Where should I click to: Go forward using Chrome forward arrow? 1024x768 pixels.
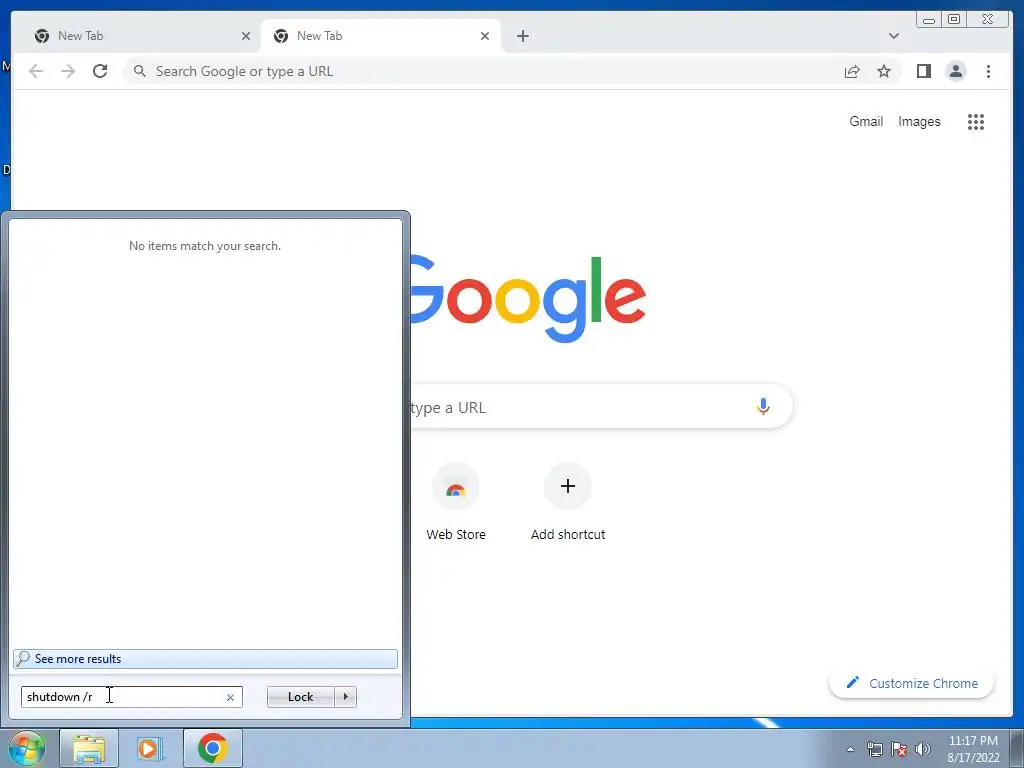pyautogui.click(x=68, y=71)
